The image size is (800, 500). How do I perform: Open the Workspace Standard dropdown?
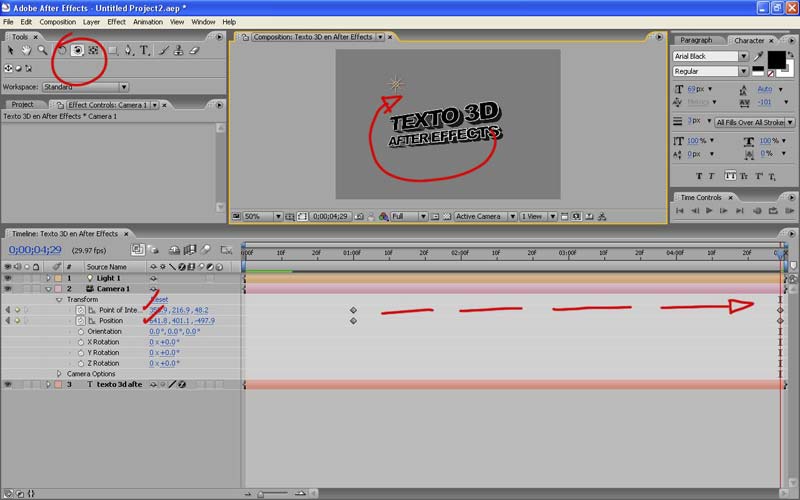[x=86, y=87]
